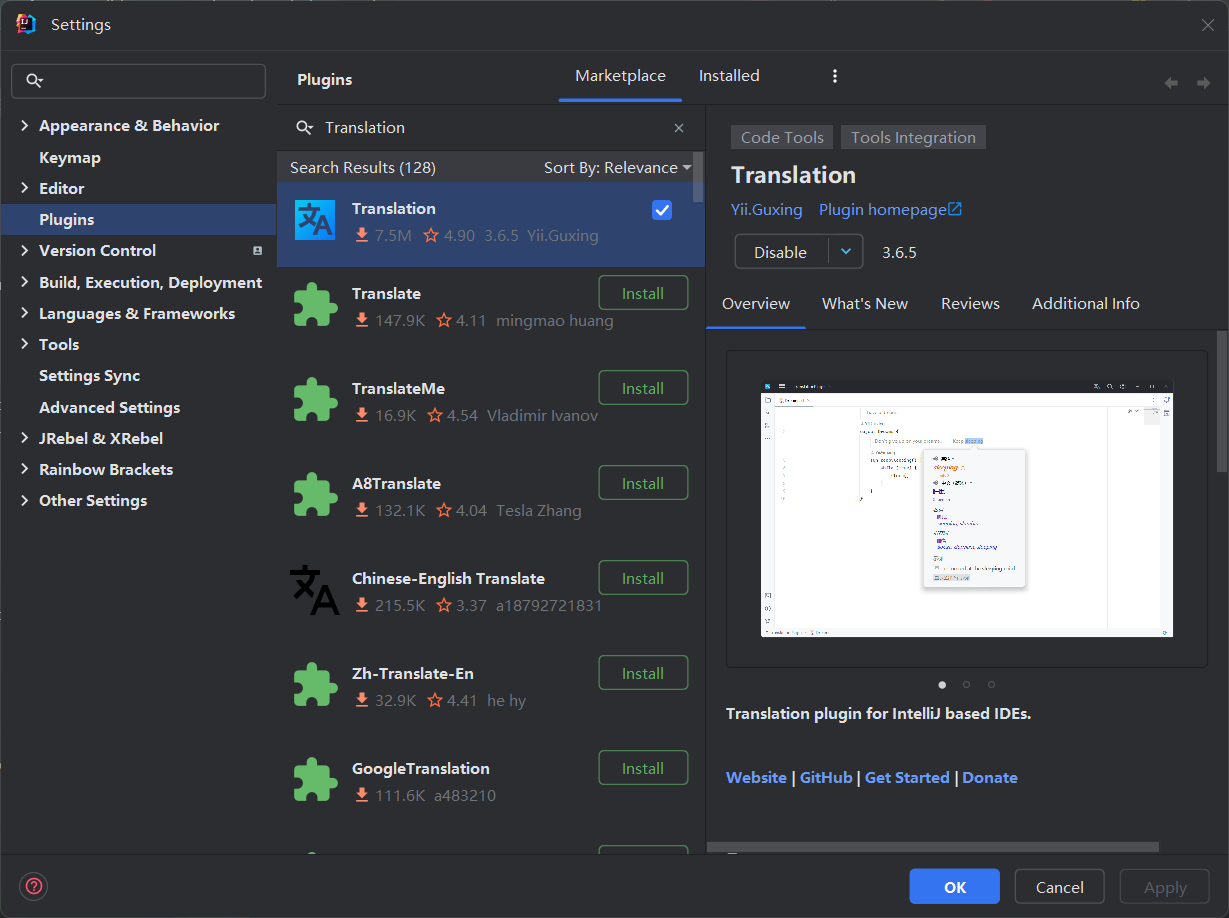Open the plugins options three-dot menu
This screenshot has width=1229, height=918.
tap(835, 76)
